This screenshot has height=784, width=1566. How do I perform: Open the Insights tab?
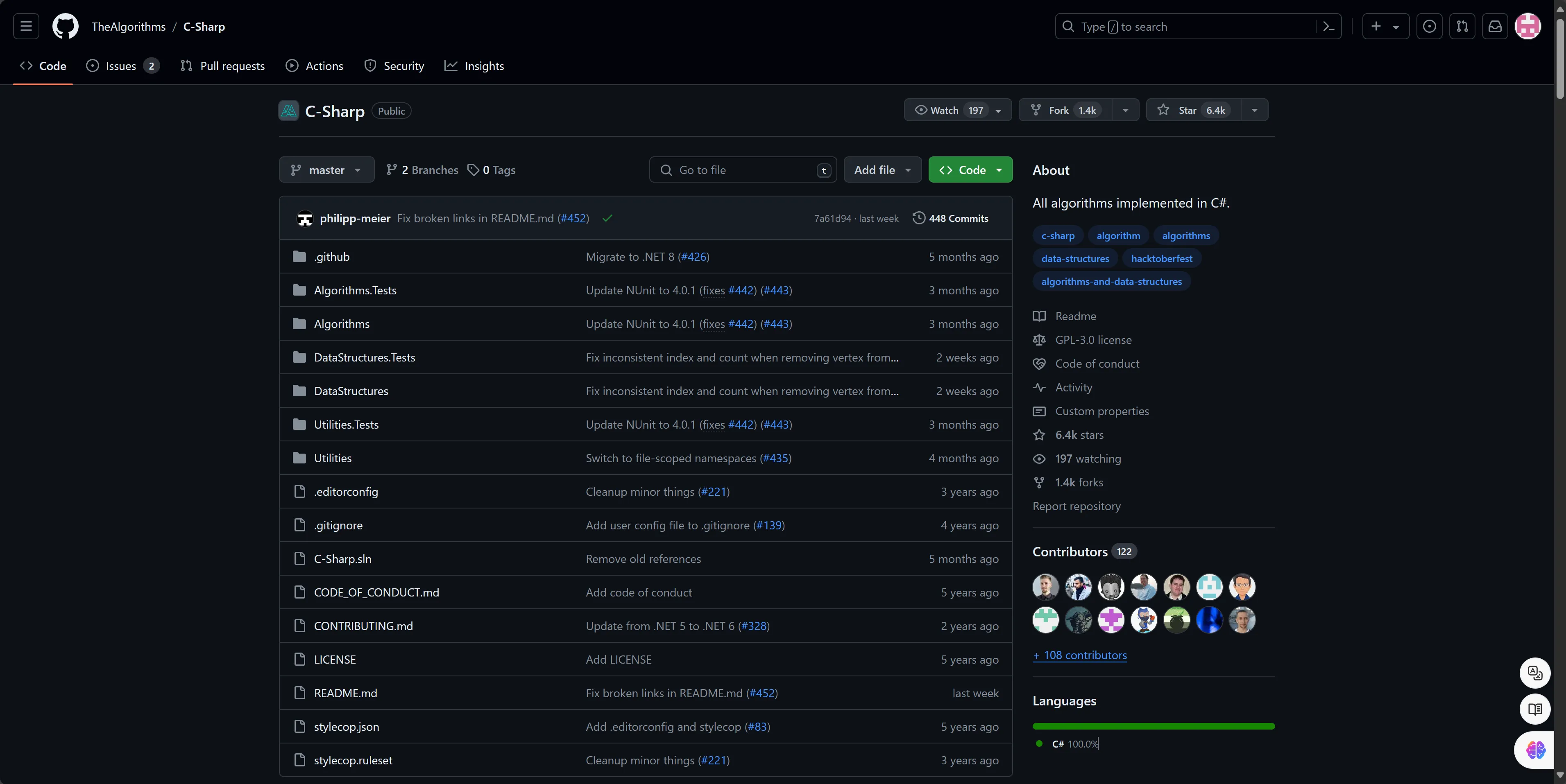[x=474, y=66]
